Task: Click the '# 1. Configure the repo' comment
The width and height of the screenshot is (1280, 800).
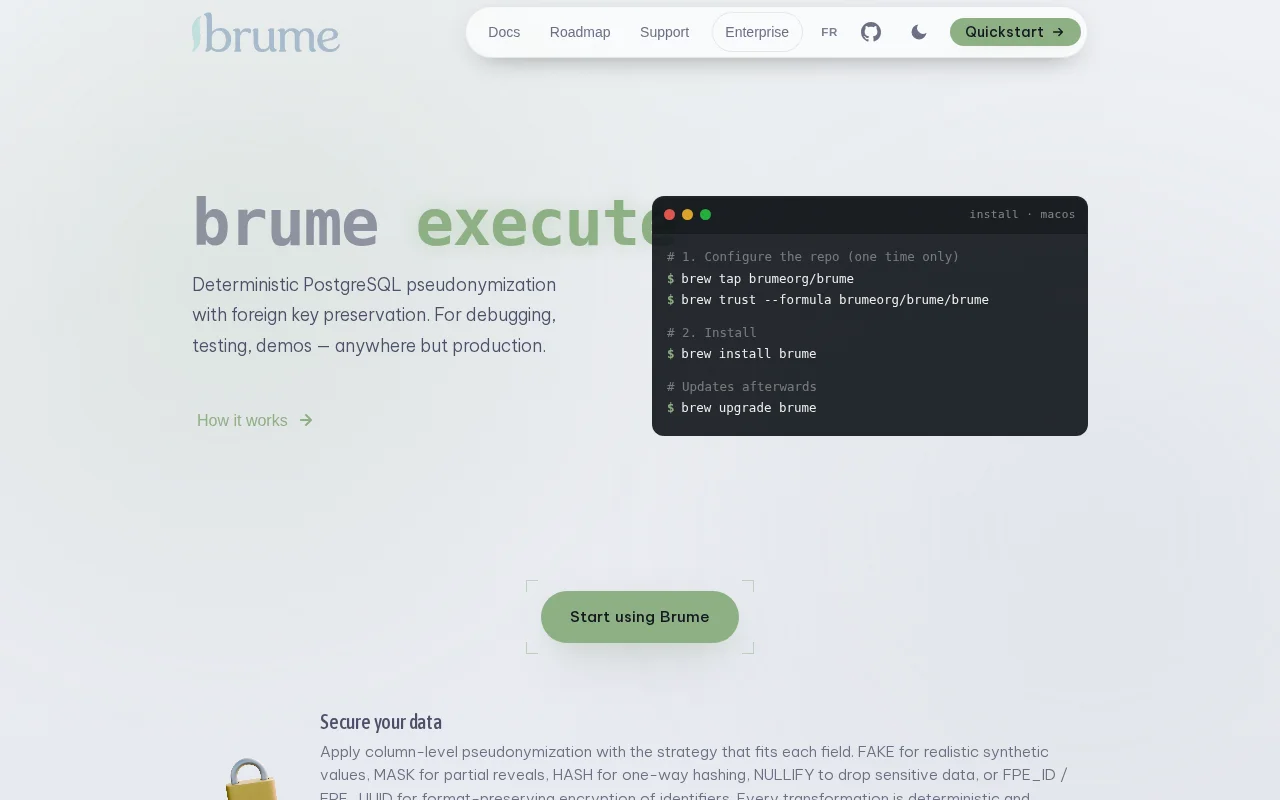Action: 813,256
